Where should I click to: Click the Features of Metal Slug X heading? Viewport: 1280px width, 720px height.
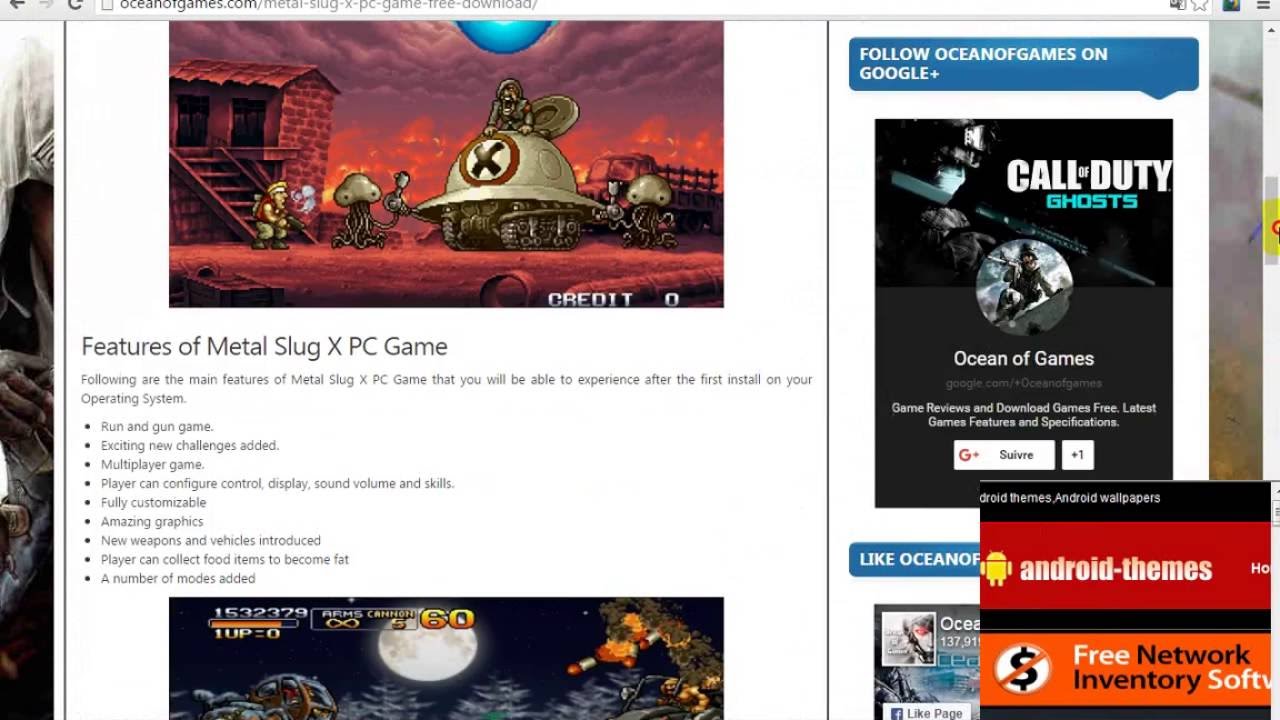(x=264, y=346)
